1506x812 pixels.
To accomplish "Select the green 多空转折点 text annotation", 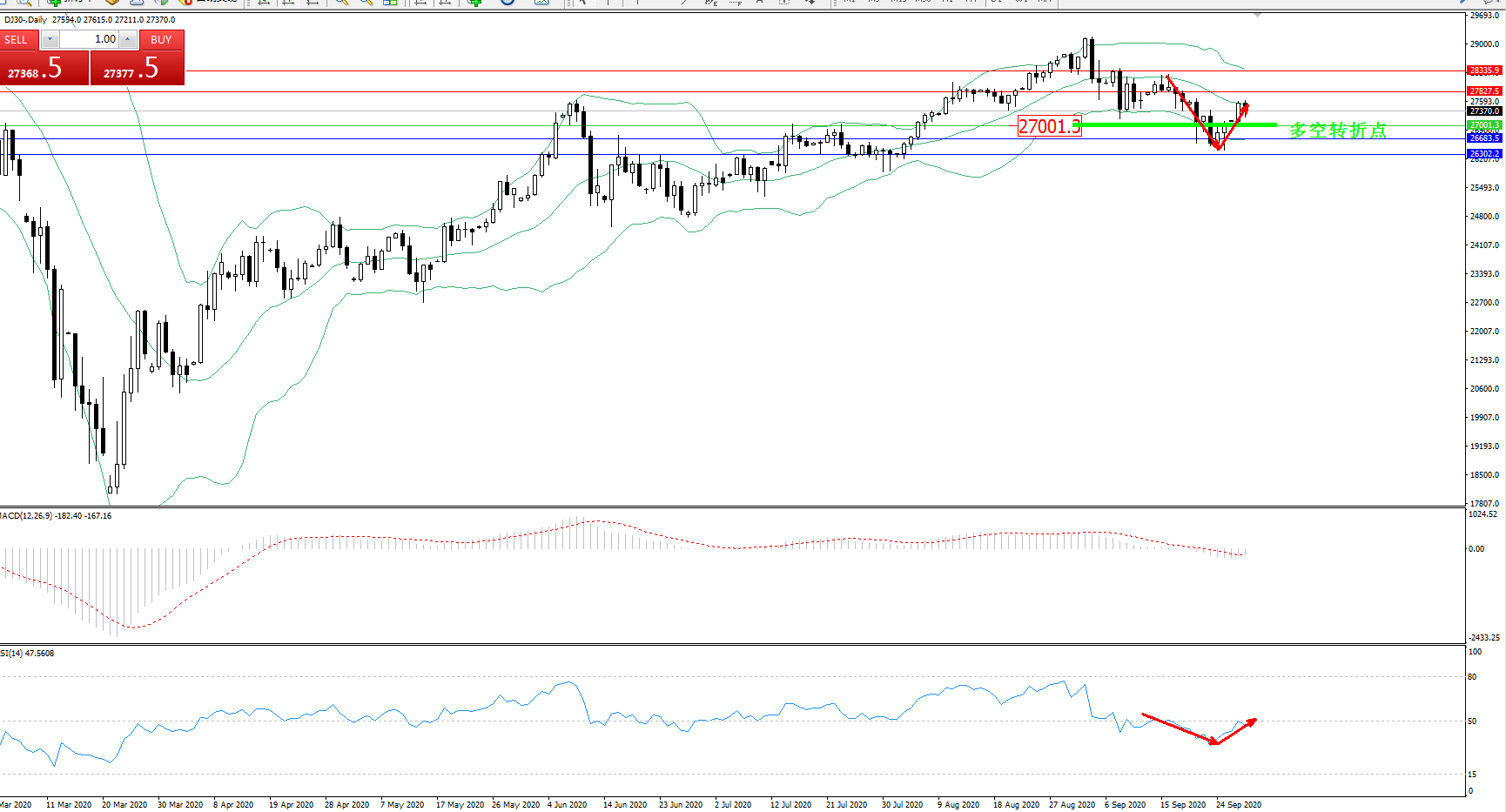I will coord(1337,131).
